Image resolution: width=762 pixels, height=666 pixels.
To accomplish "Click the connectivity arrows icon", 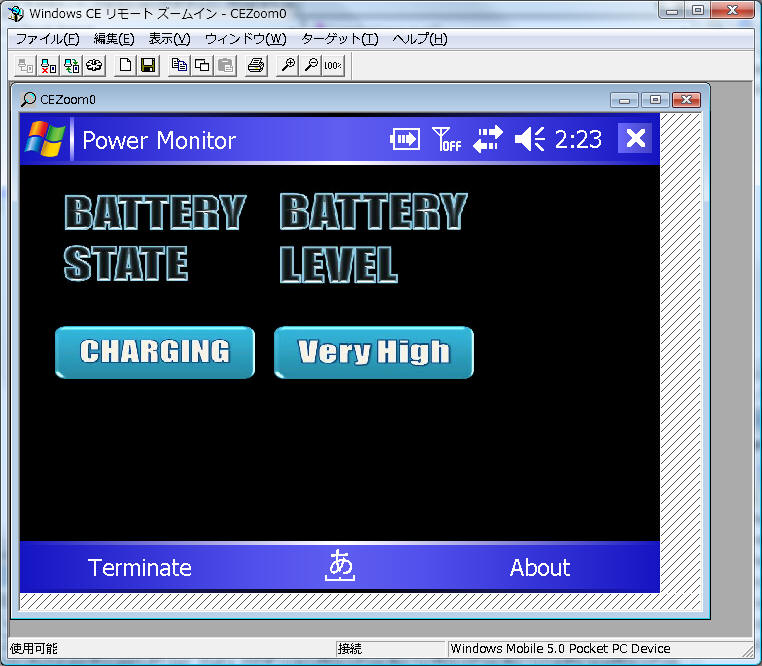I will pyautogui.click(x=488, y=140).
